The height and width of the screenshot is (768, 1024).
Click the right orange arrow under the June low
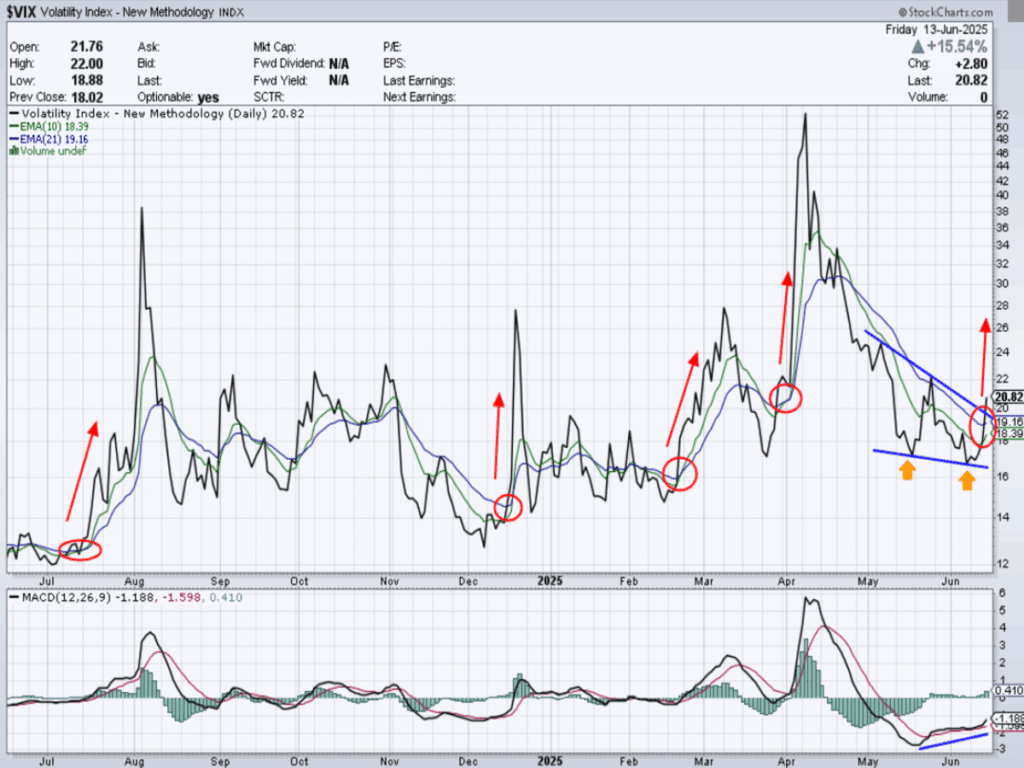click(967, 480)
